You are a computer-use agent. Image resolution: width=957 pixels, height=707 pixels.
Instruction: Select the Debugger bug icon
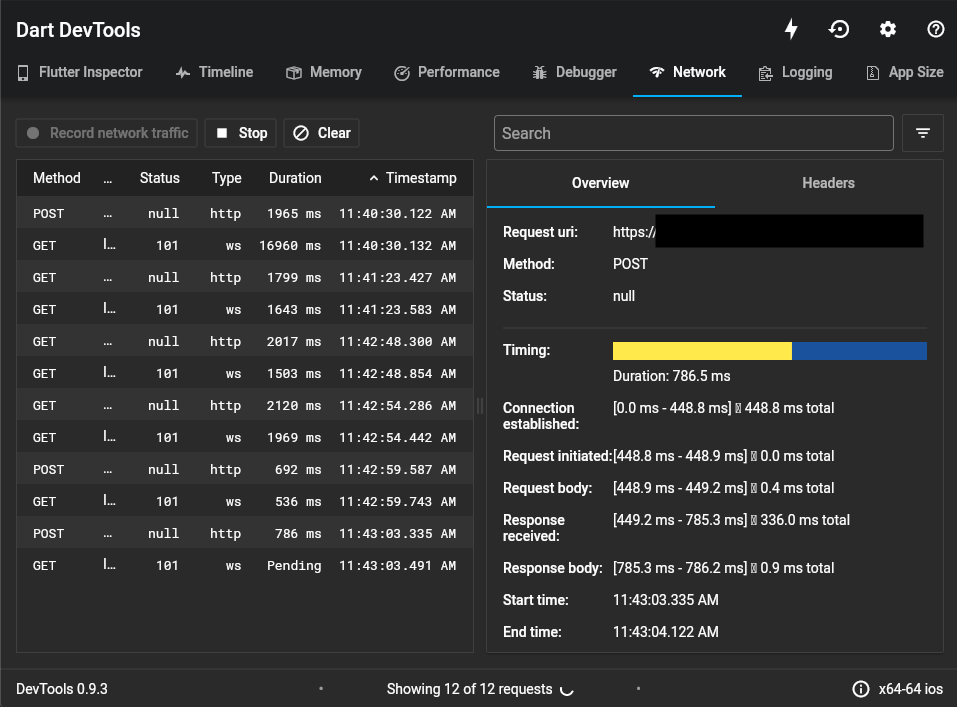(x=538, y=72)
